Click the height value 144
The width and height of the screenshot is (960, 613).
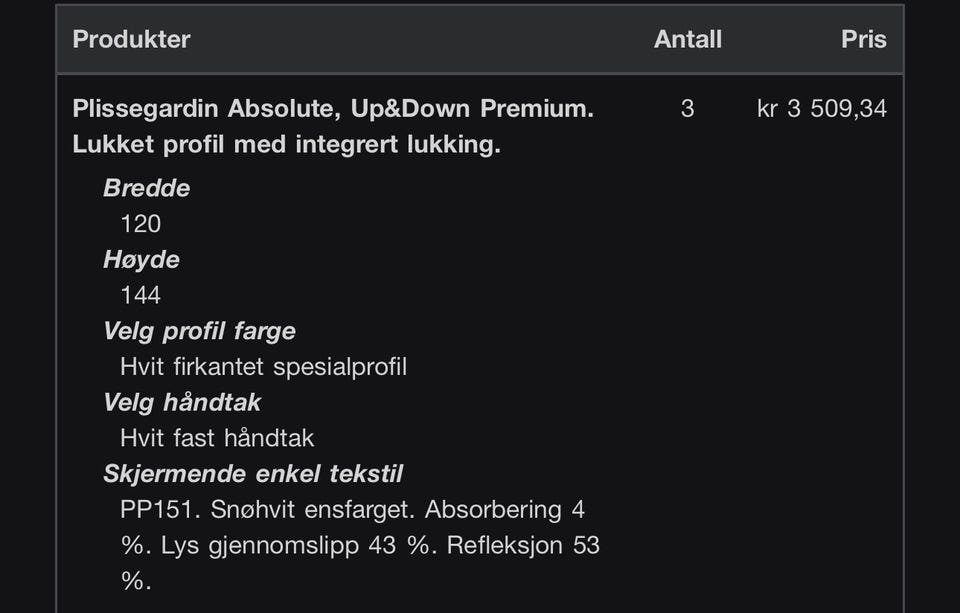coord(141,296)
